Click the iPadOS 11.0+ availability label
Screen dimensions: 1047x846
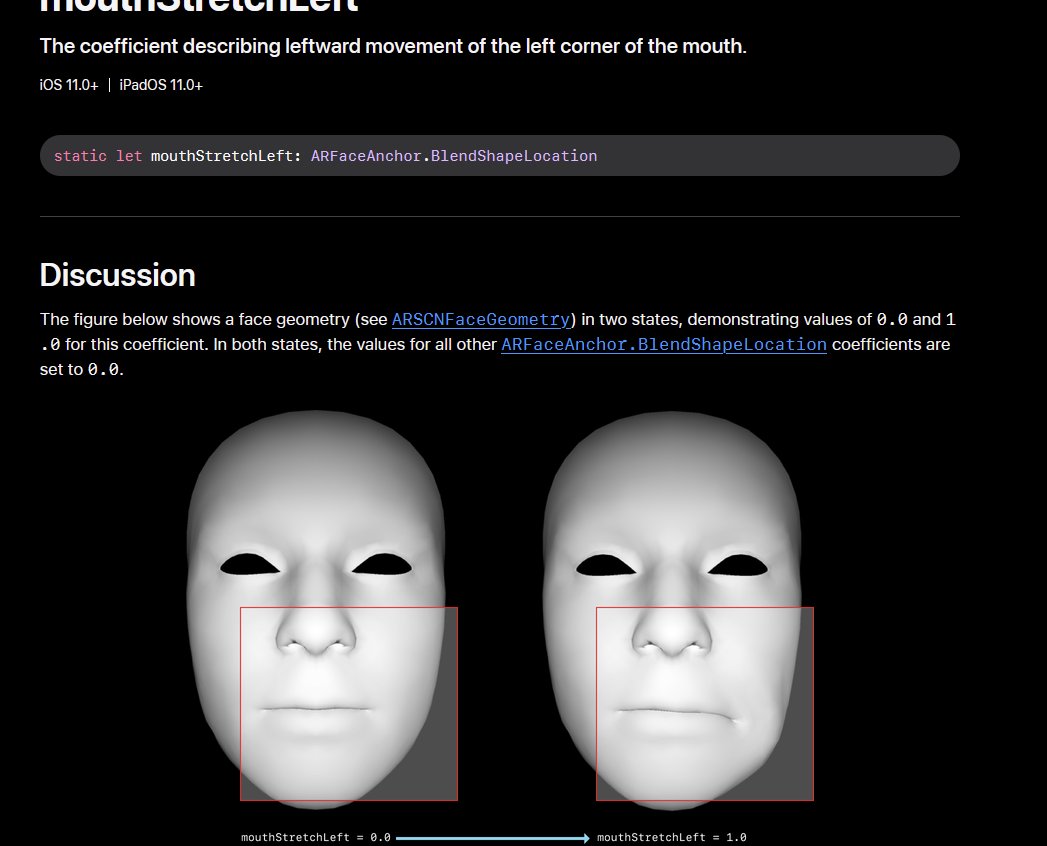(x=161, y=85)
